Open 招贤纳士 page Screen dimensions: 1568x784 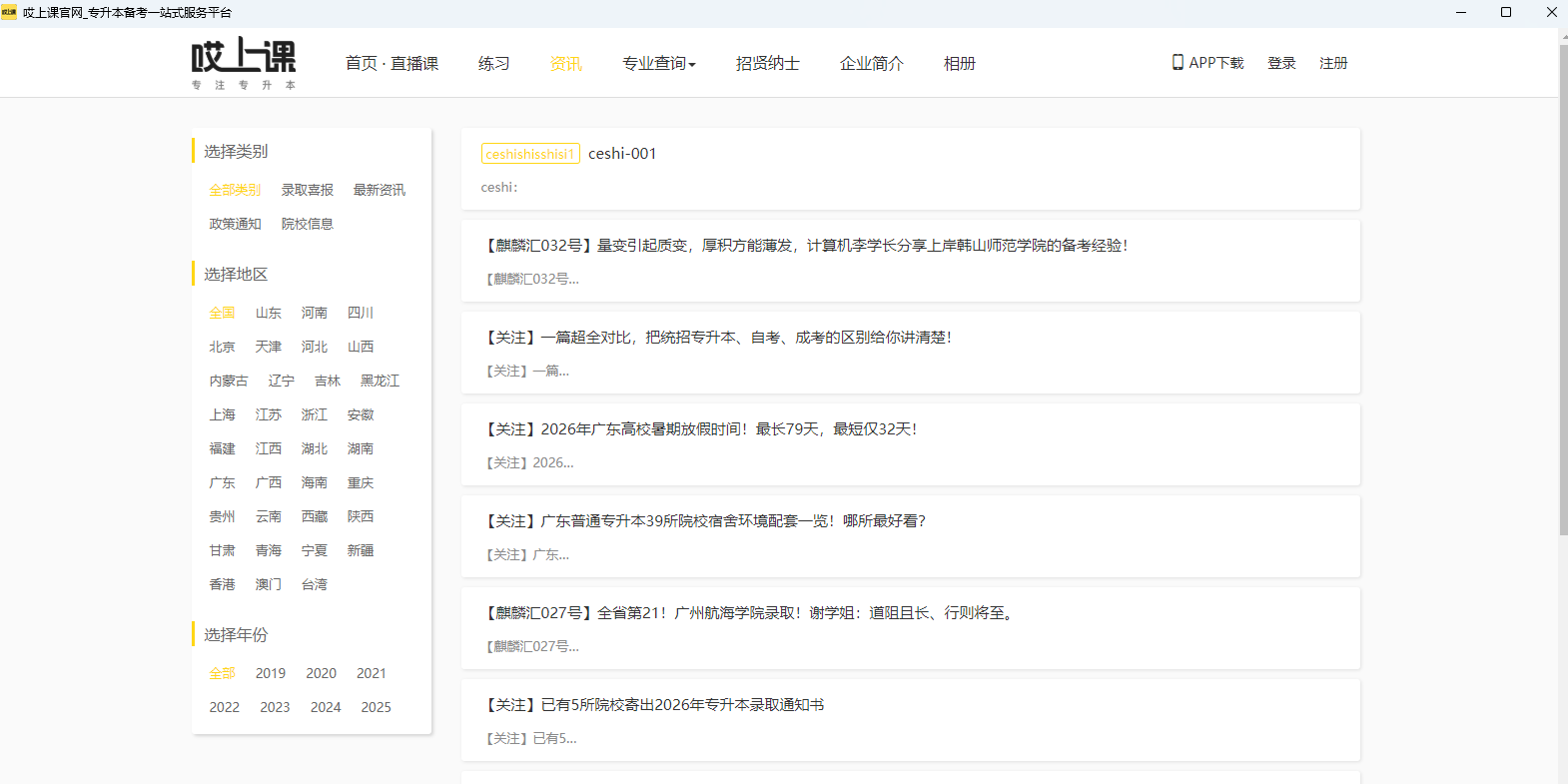(767, 63)
